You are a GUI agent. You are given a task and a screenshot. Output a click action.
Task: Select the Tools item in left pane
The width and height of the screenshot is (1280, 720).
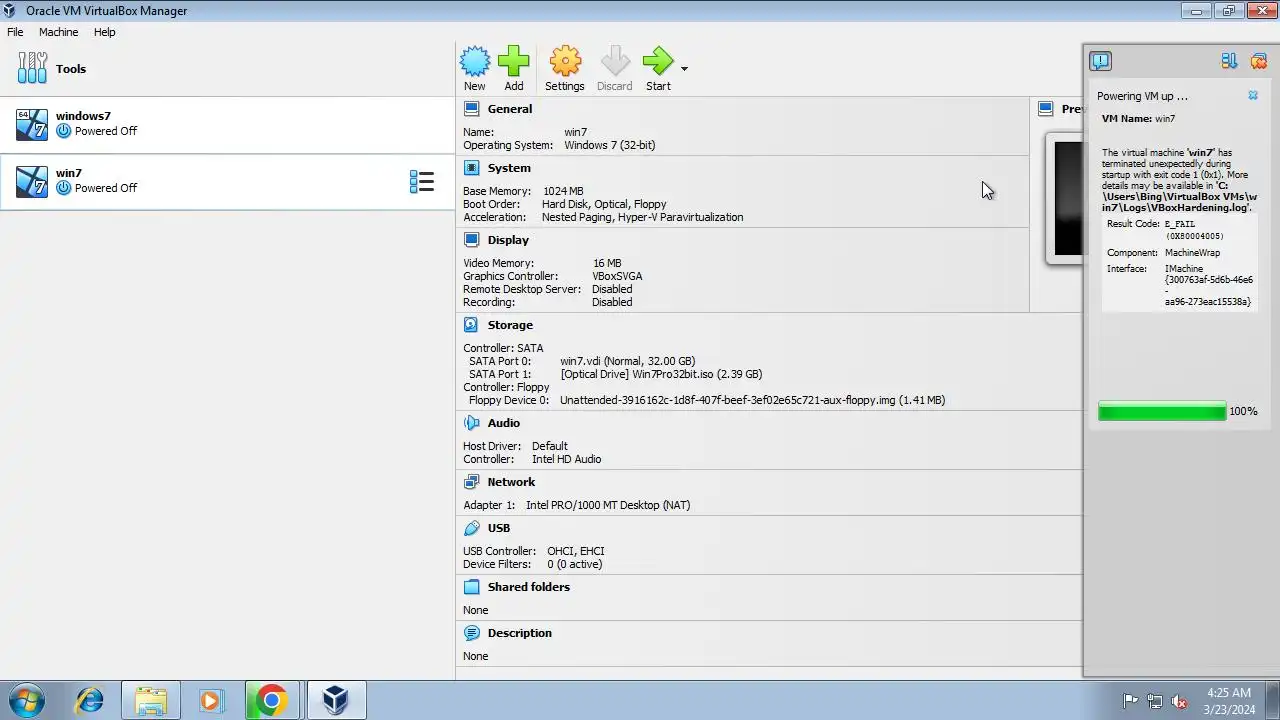227,69
